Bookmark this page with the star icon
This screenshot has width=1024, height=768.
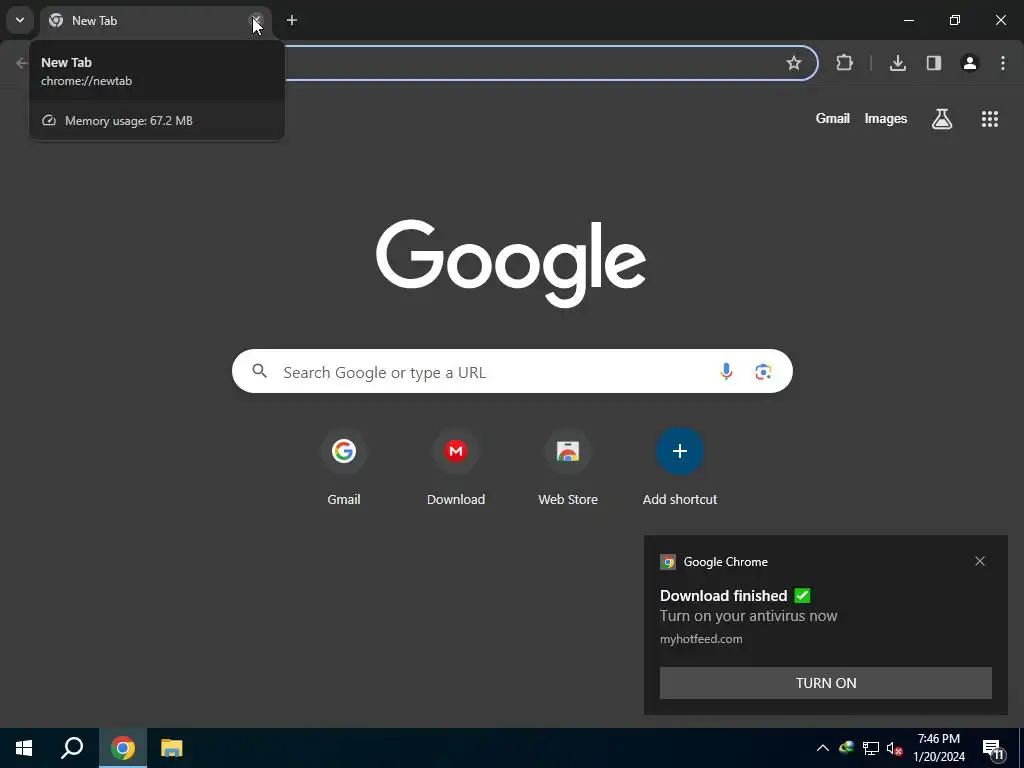tap(793, 63)
